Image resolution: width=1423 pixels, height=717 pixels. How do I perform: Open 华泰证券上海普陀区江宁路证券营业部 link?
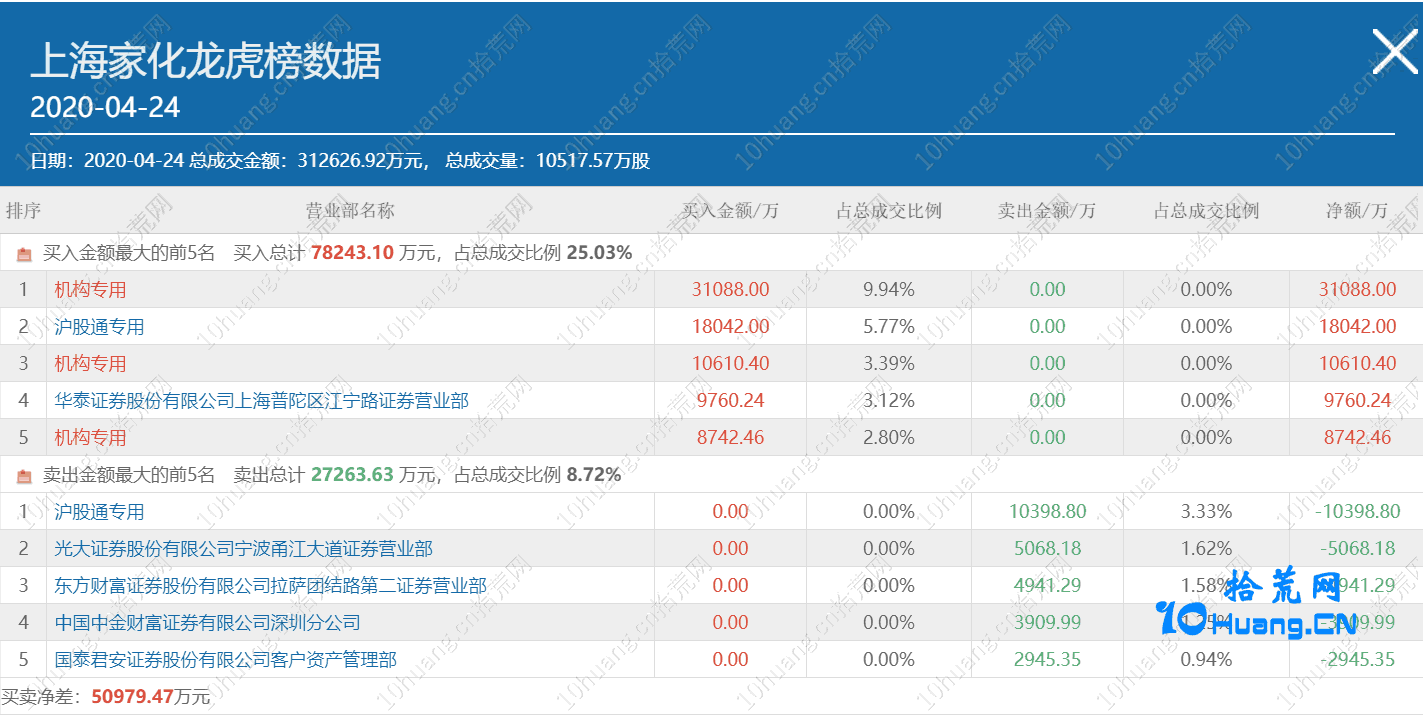tap(261, 401)
